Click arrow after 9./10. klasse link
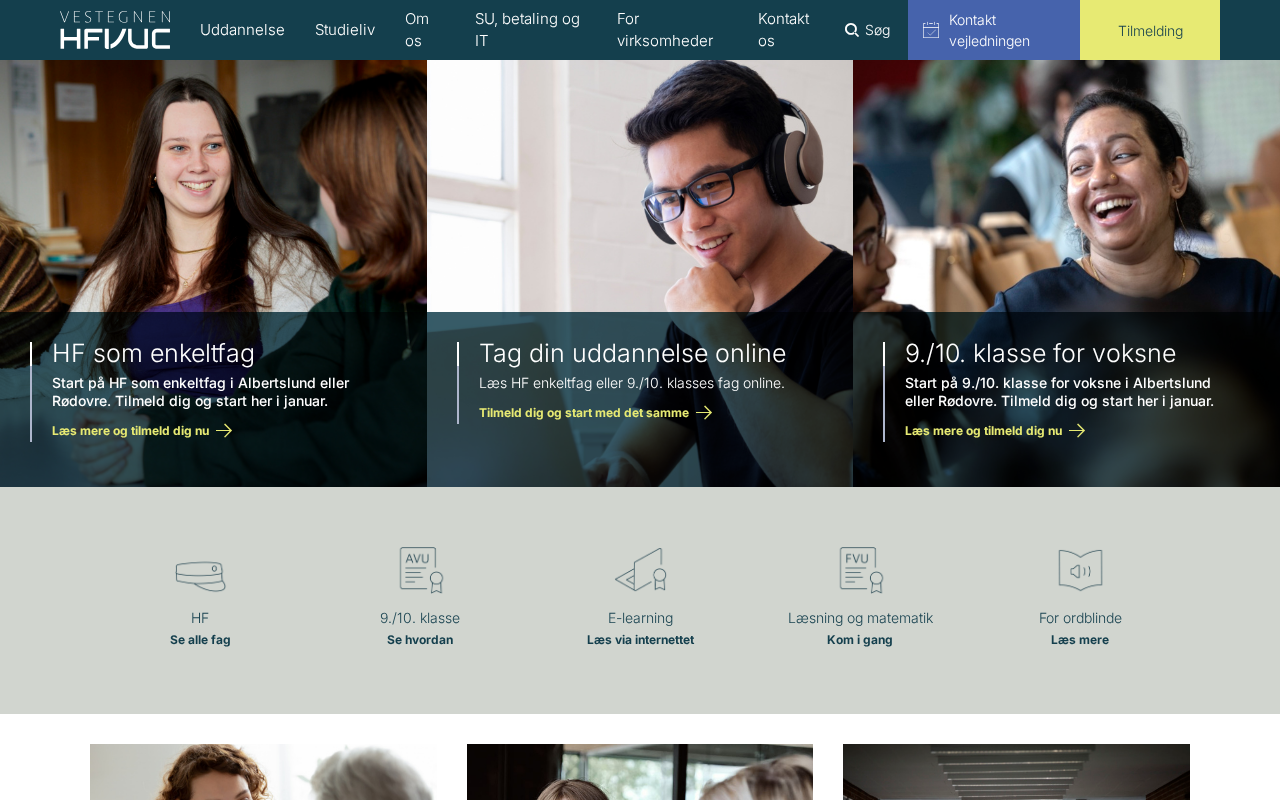This screenshot has width=1280, height=800. 1077,431
